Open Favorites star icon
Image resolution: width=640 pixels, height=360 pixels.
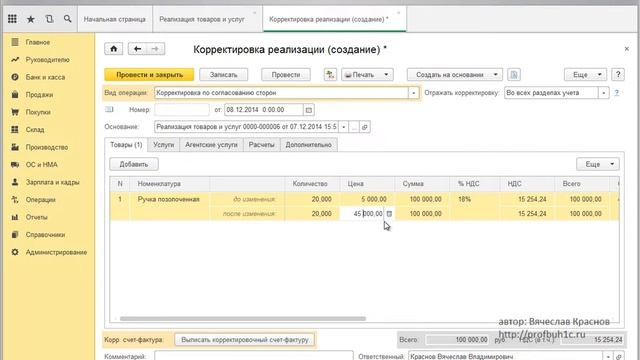31,19
